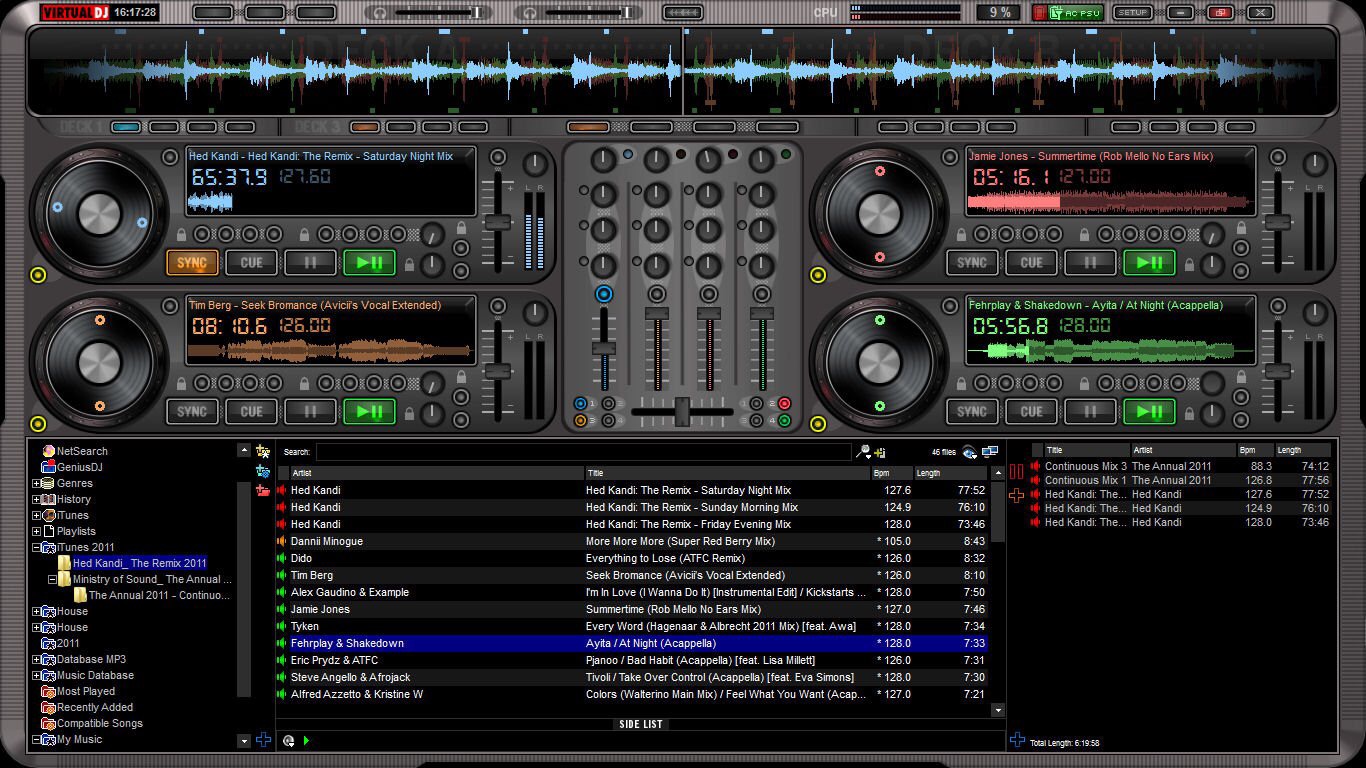
Task: Click the monitor display icon near file count
Action: (x=990, y=452)
